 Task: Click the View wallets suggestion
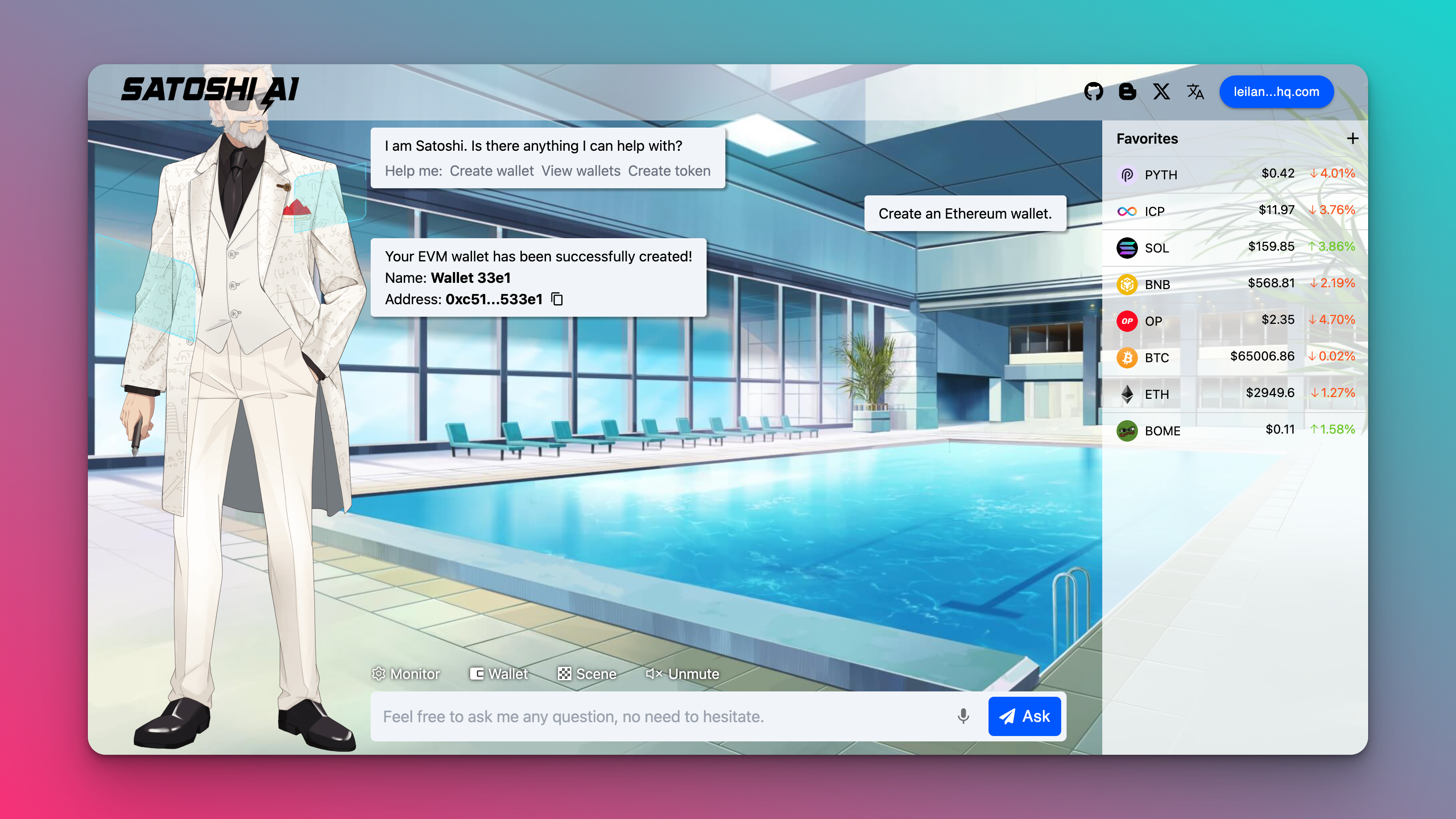[580, 171]
